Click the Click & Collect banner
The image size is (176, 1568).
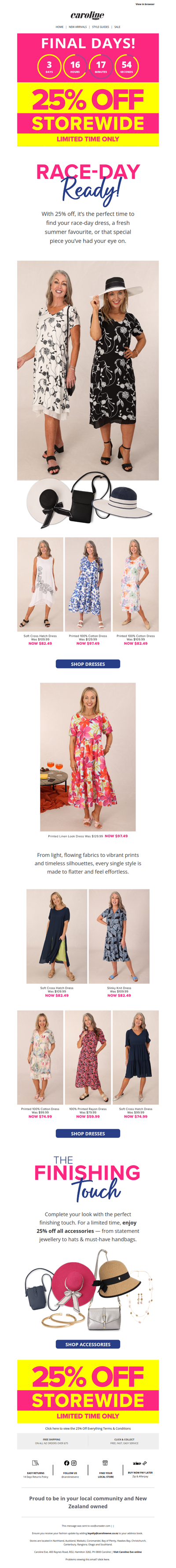[x=124, y=1441]
